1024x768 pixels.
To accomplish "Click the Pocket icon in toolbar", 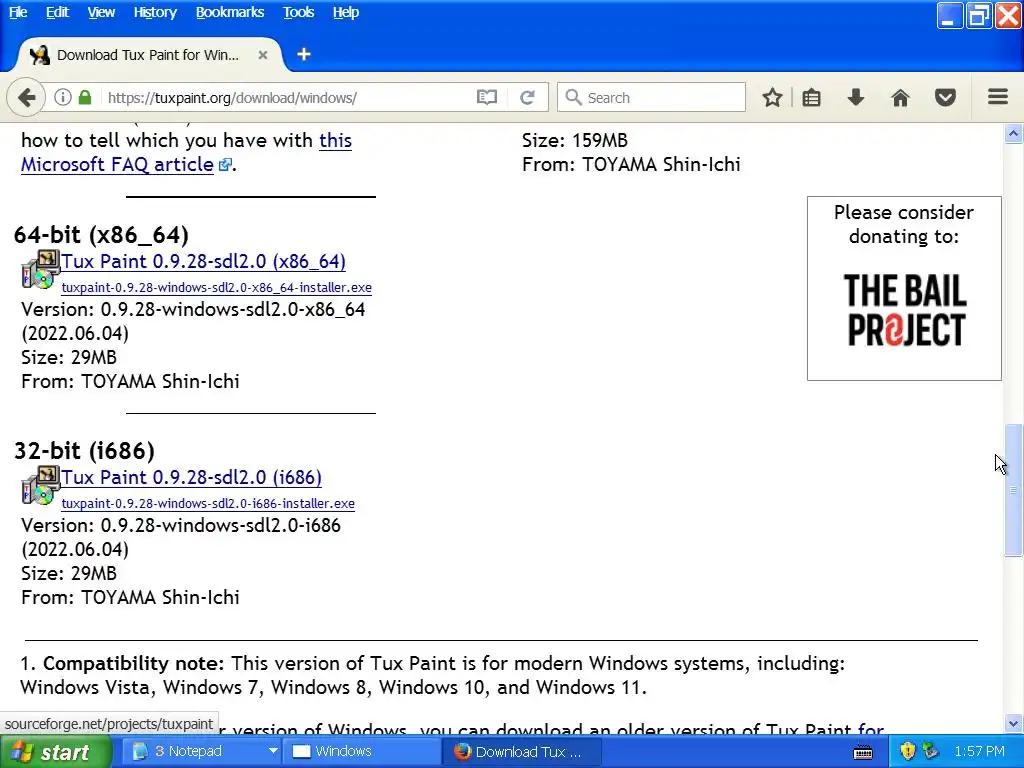I will [945, 98].
